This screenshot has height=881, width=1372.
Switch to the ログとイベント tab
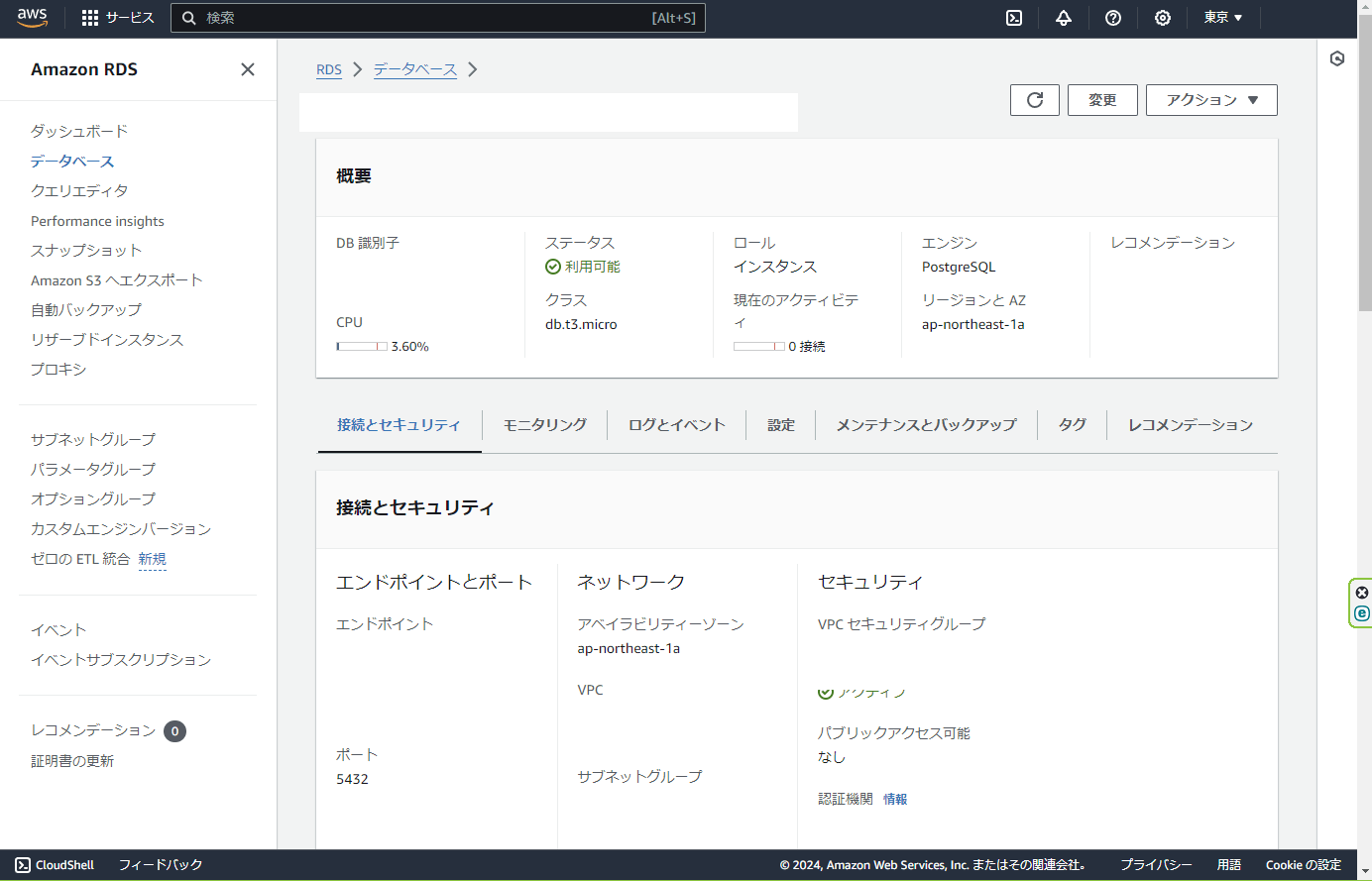click(677, 425)
